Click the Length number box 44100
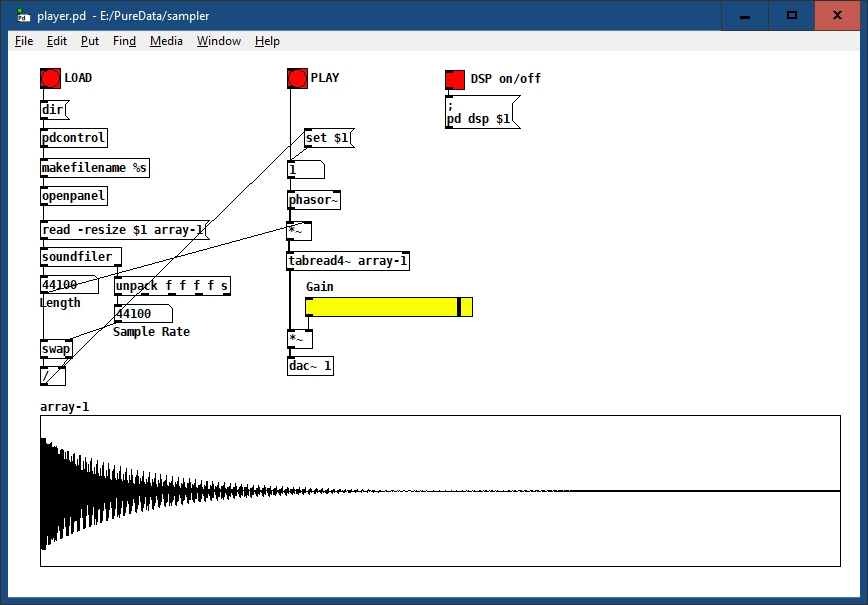This screenshot has height=605, width=868. (x=70, y=285)
